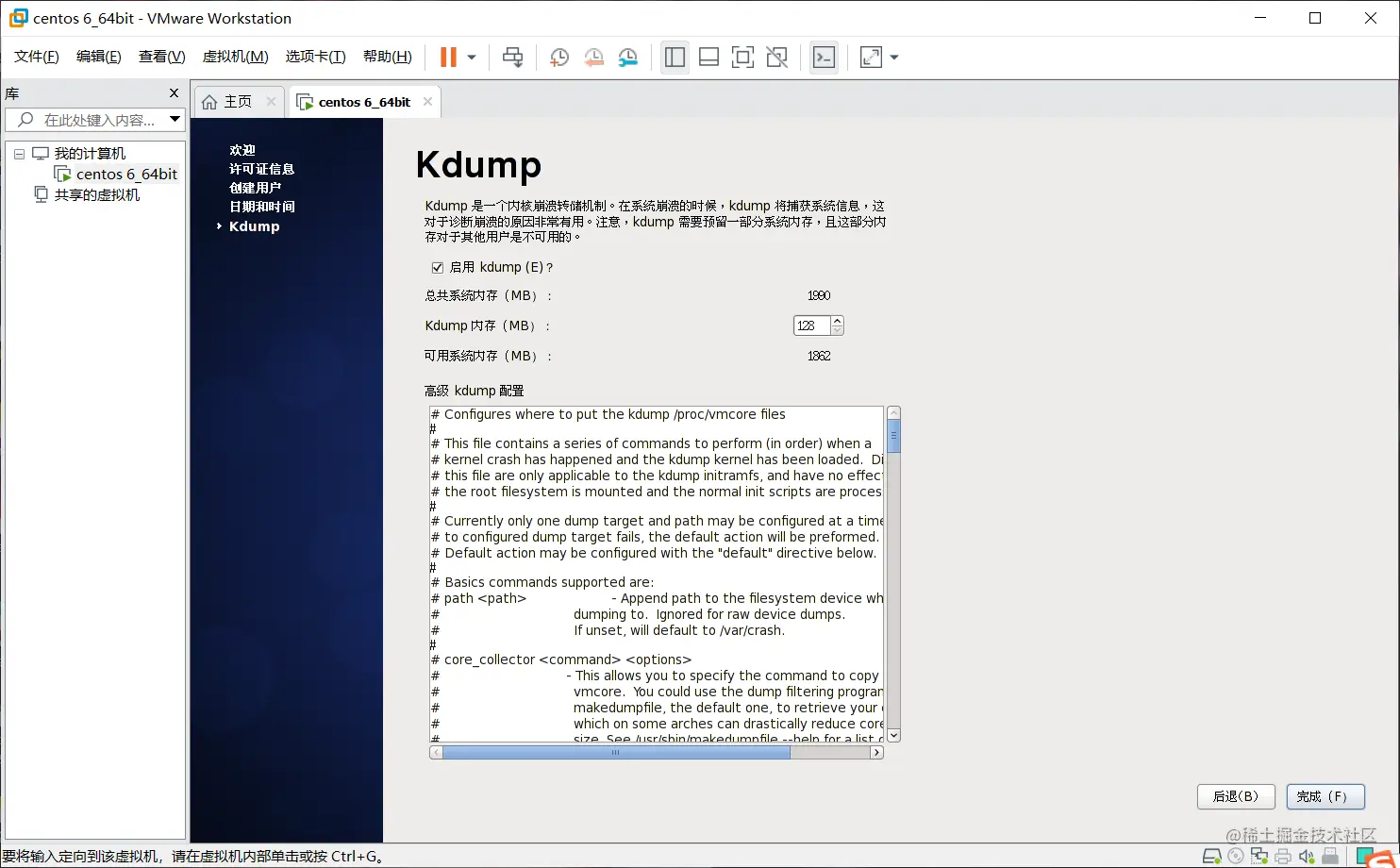Viewport: 1400px width, 868px height.
Task: Click the sound card status icon
Action: [1307, 857]
